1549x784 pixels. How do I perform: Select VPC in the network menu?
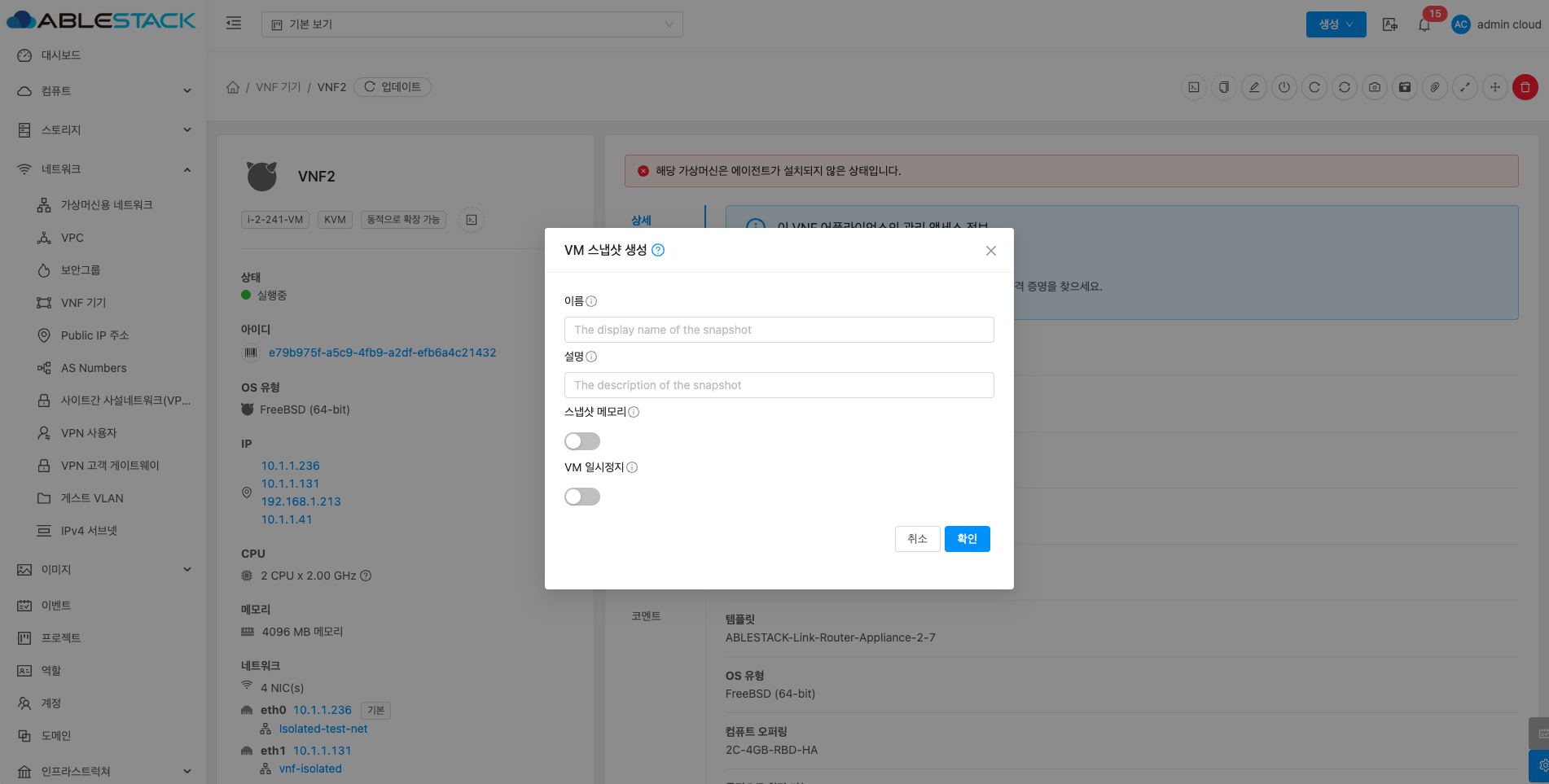pyautogui.click(x=72, y=238)
